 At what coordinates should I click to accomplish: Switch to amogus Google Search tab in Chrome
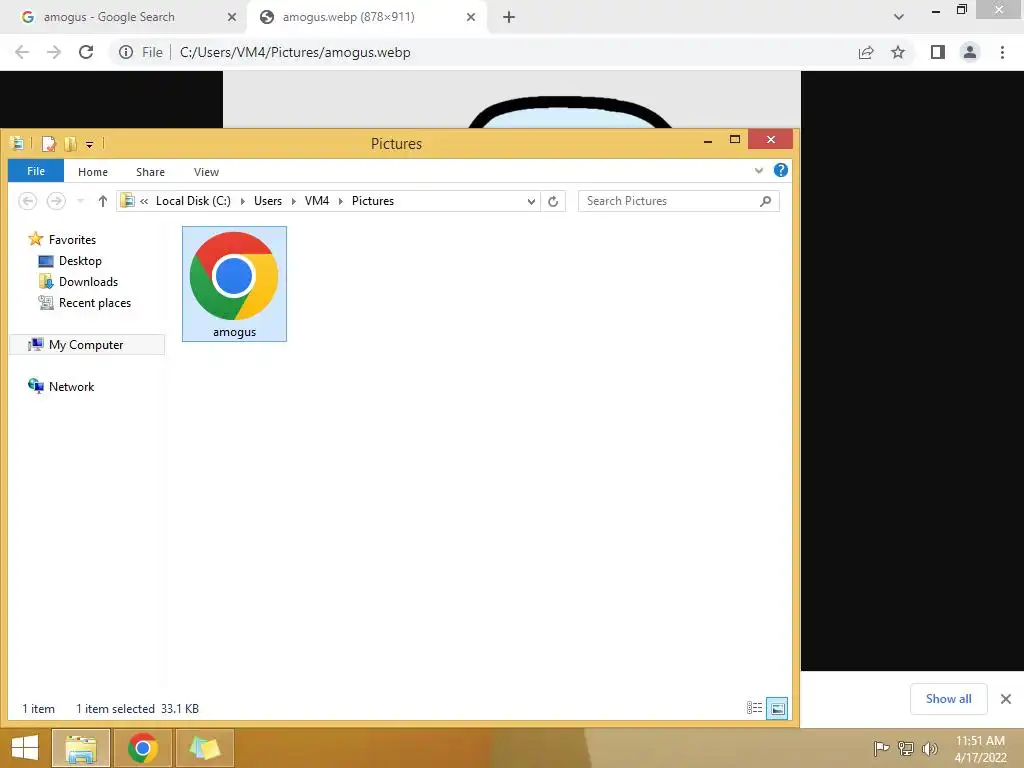pos(108,17)
